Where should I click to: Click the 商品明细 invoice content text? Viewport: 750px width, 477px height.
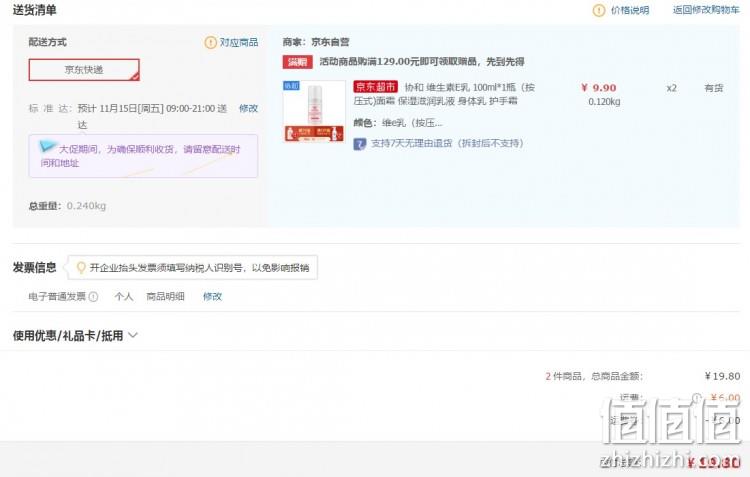165,297
